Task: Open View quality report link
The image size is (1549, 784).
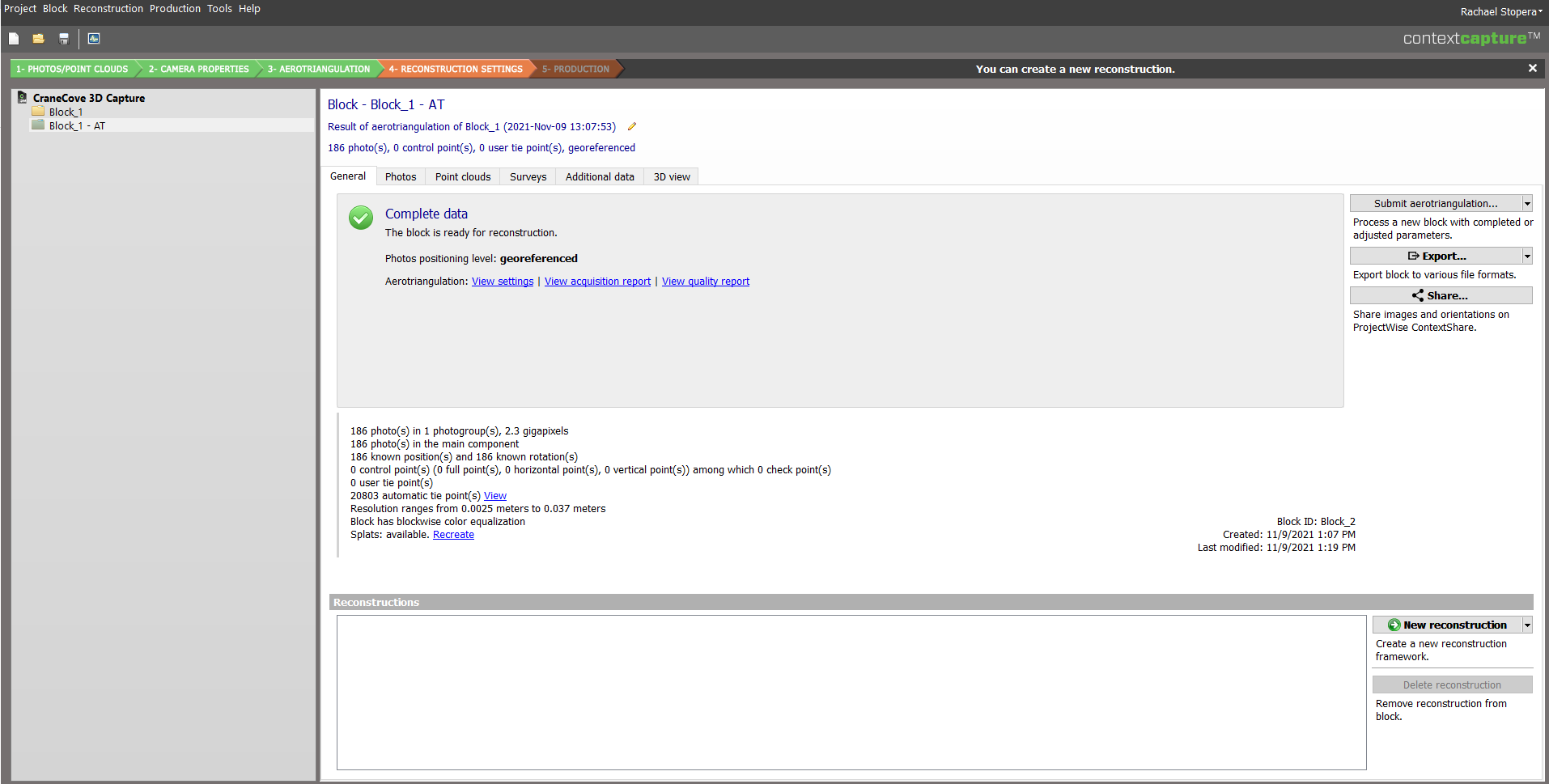Action: click(x=706, y=282)
